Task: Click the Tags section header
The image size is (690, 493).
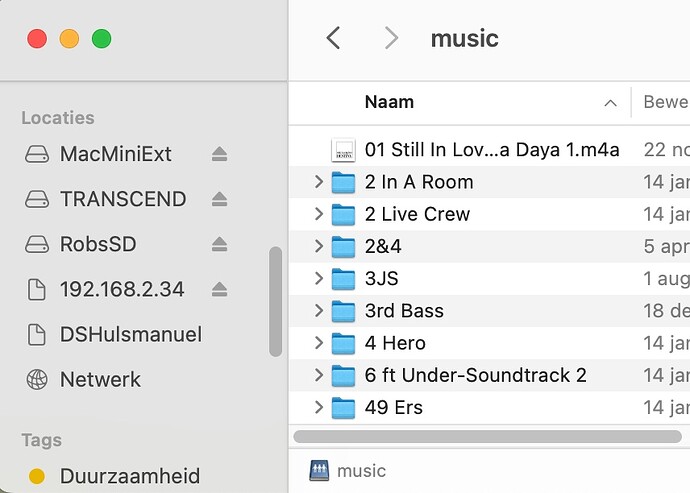Action: pyautogui.click(x=41, y=440)
